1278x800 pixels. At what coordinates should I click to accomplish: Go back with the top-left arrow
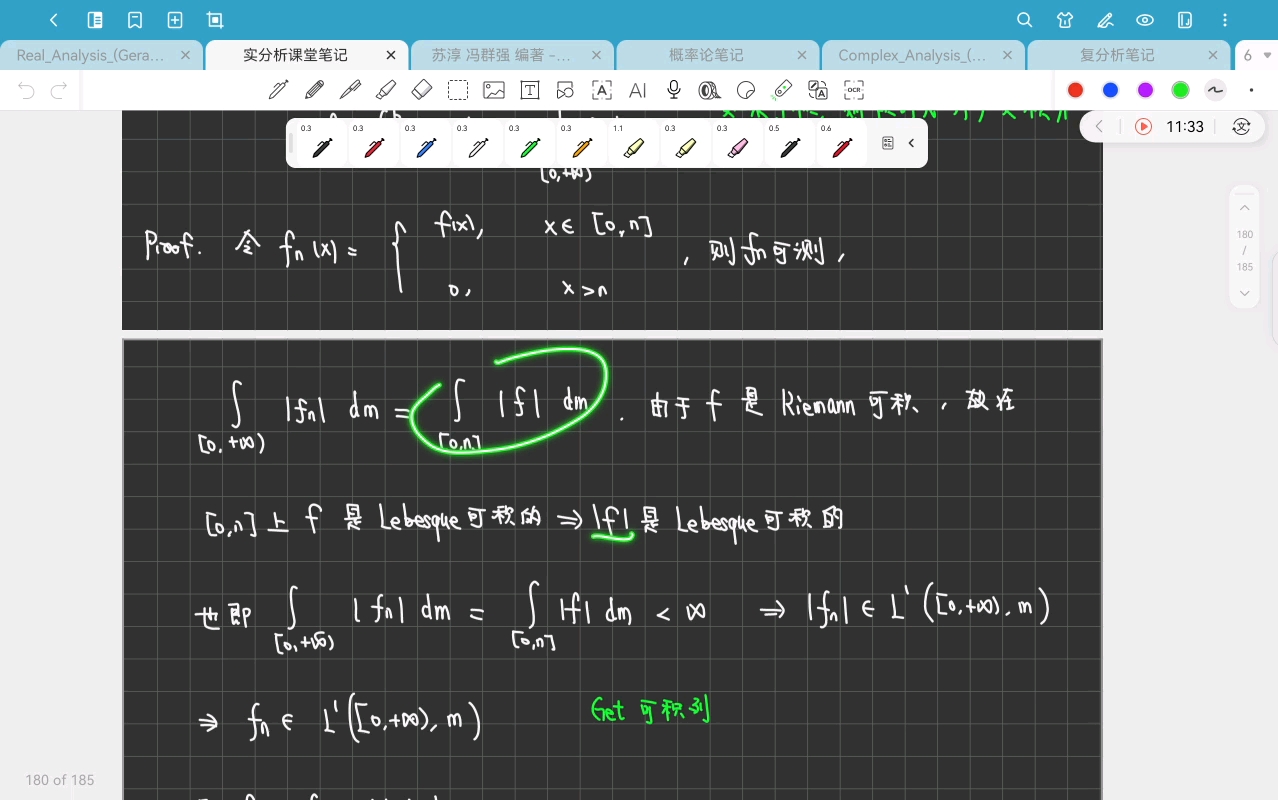point(54,20)
